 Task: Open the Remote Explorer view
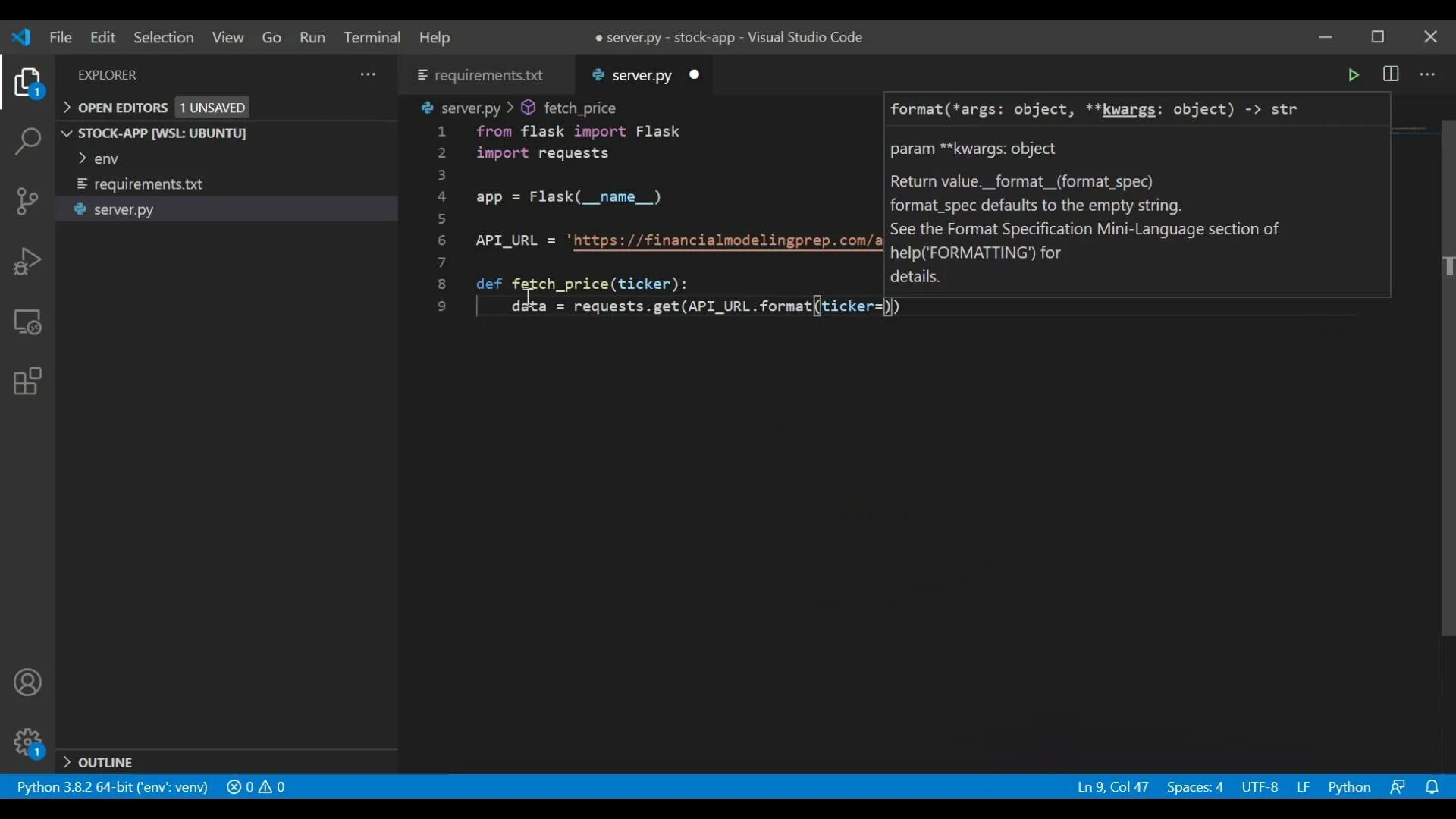point(27,322)
